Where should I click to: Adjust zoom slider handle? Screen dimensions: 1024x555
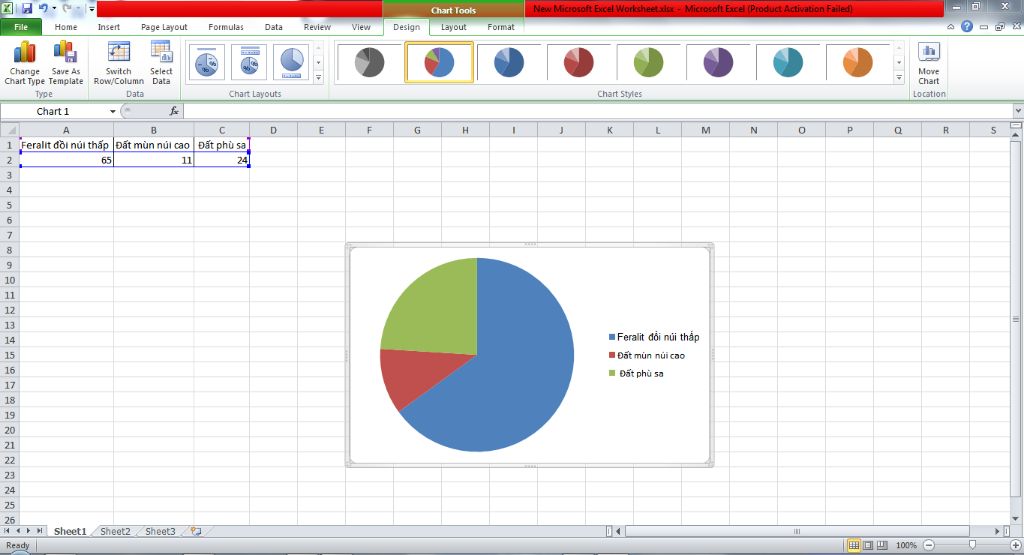click(x=972, y=545)
